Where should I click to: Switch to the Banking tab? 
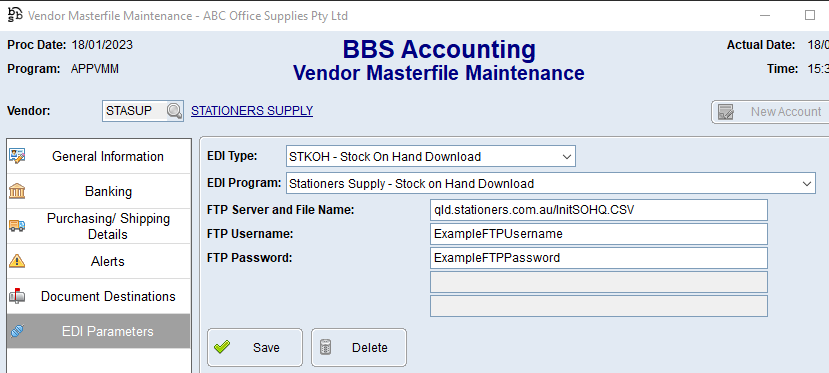99,191
